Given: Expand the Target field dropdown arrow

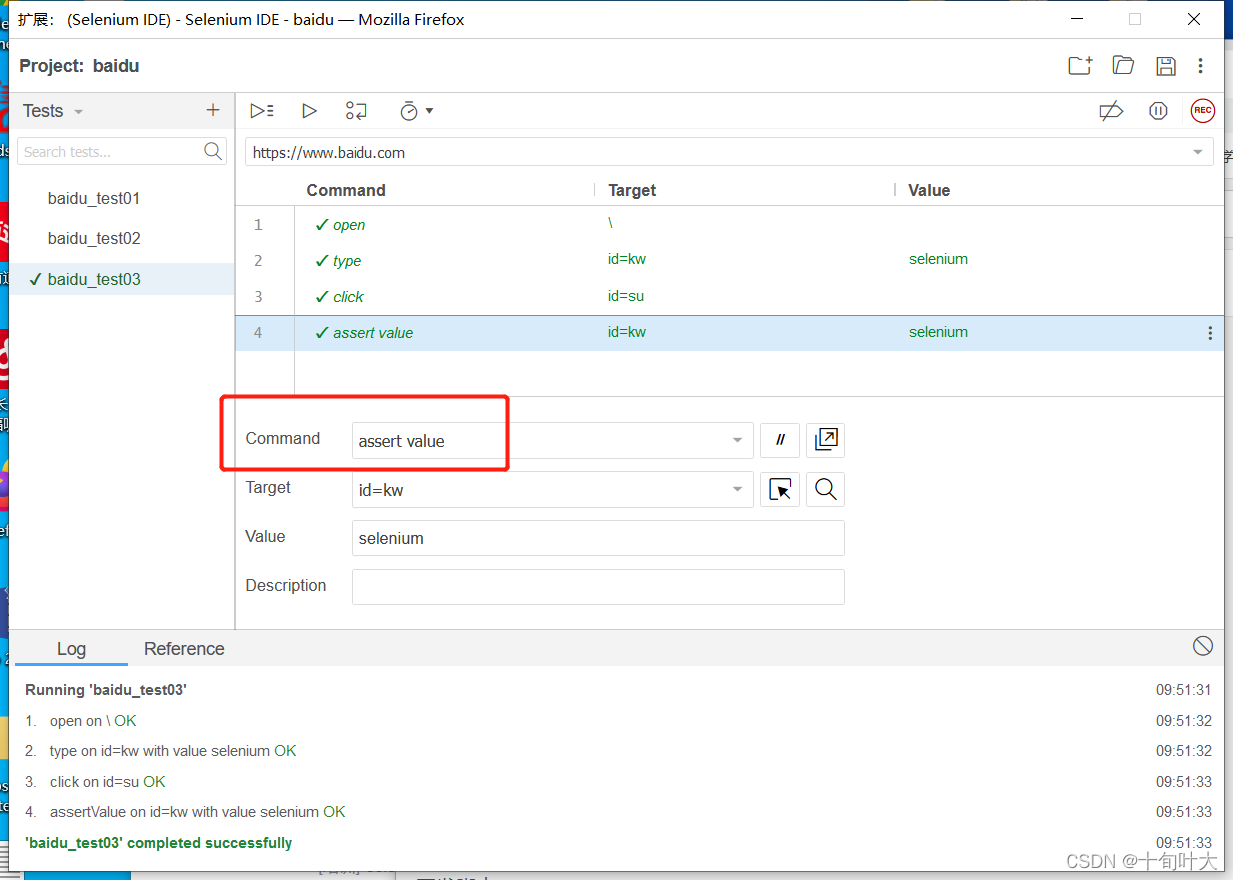Looking at the screenshot, I should pyautogui.click(x=737, y=489).
